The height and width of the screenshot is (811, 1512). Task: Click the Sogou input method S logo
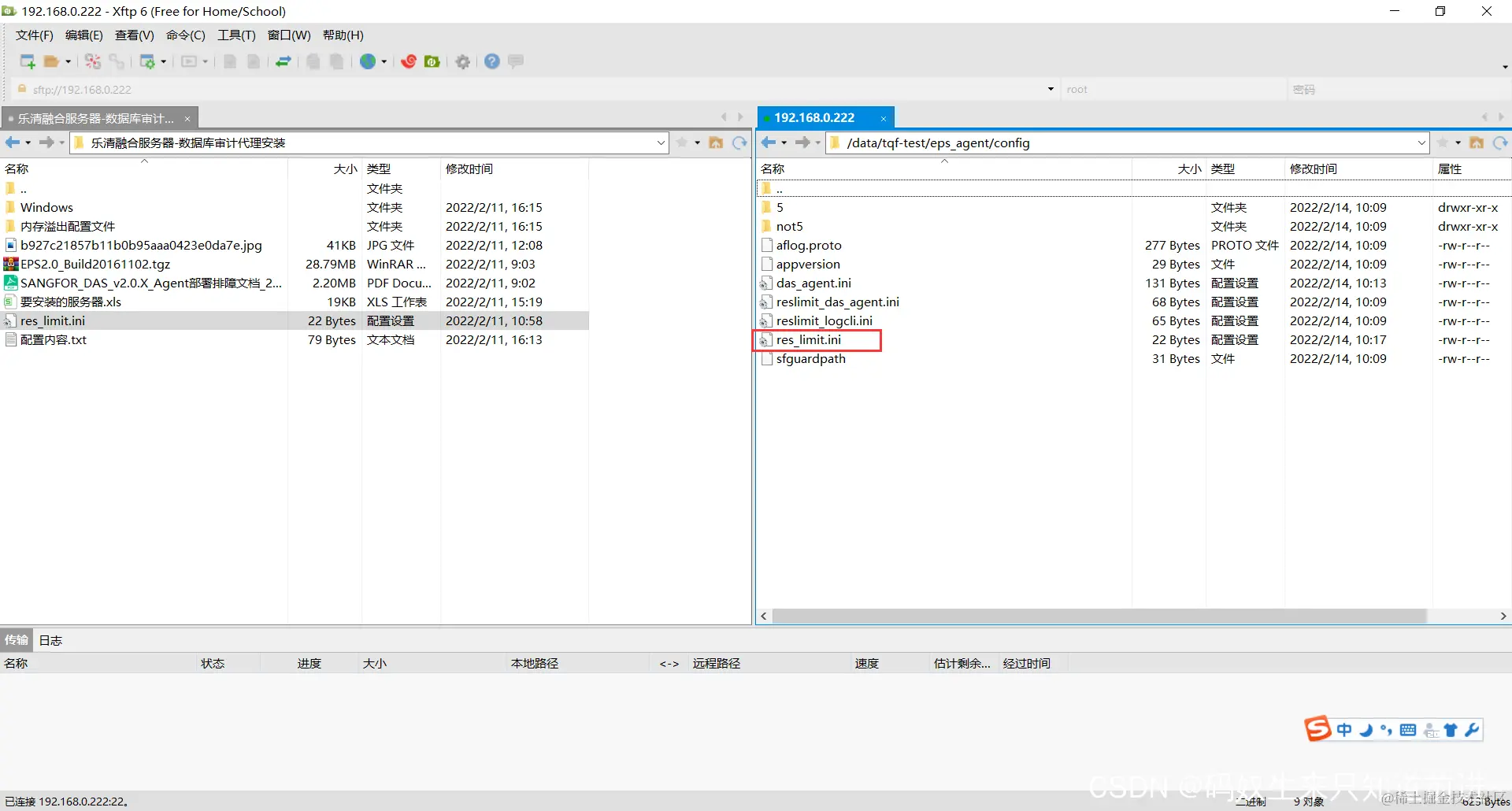(x=1317, y=729)
